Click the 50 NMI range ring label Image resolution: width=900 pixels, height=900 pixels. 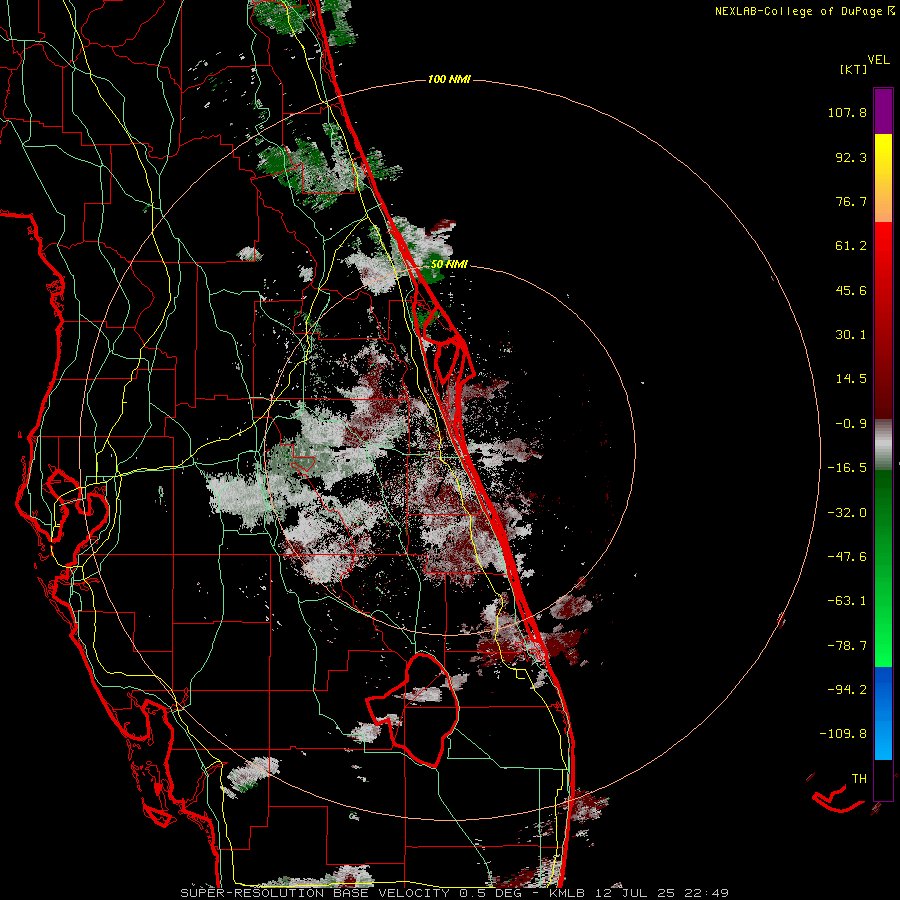pos(449,264)
